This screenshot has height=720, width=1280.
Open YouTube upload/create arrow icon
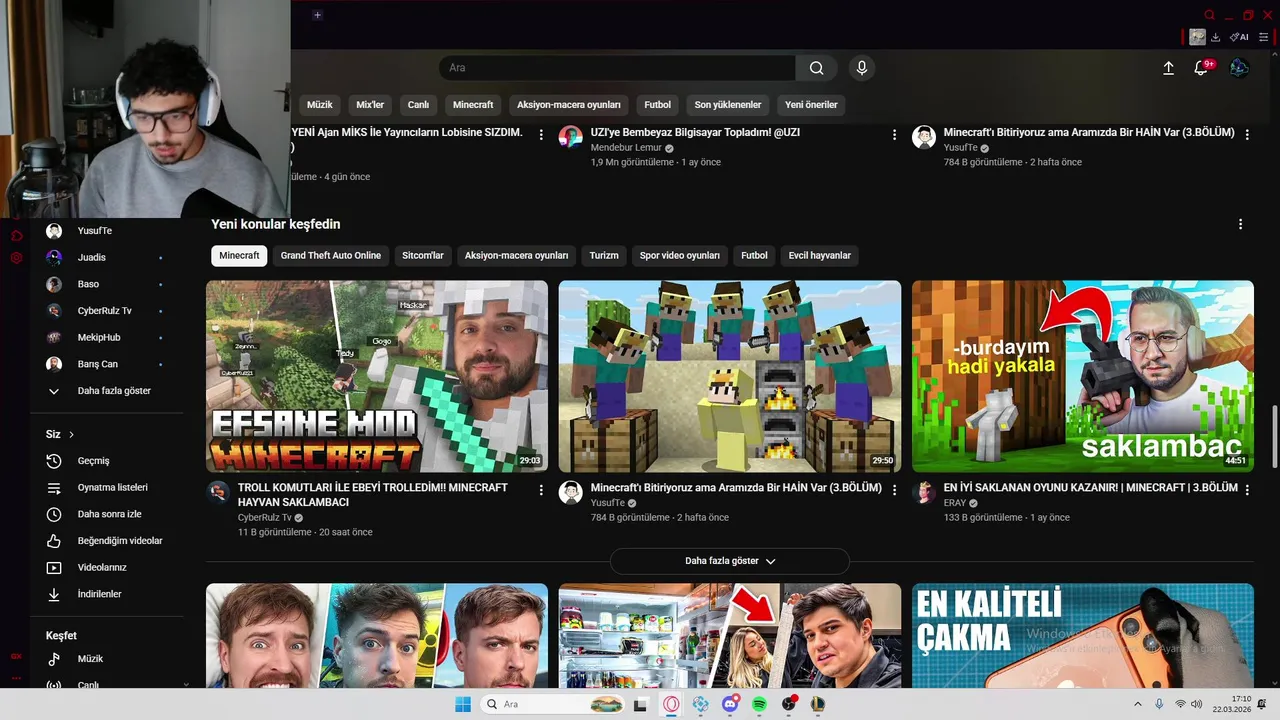1168,68
